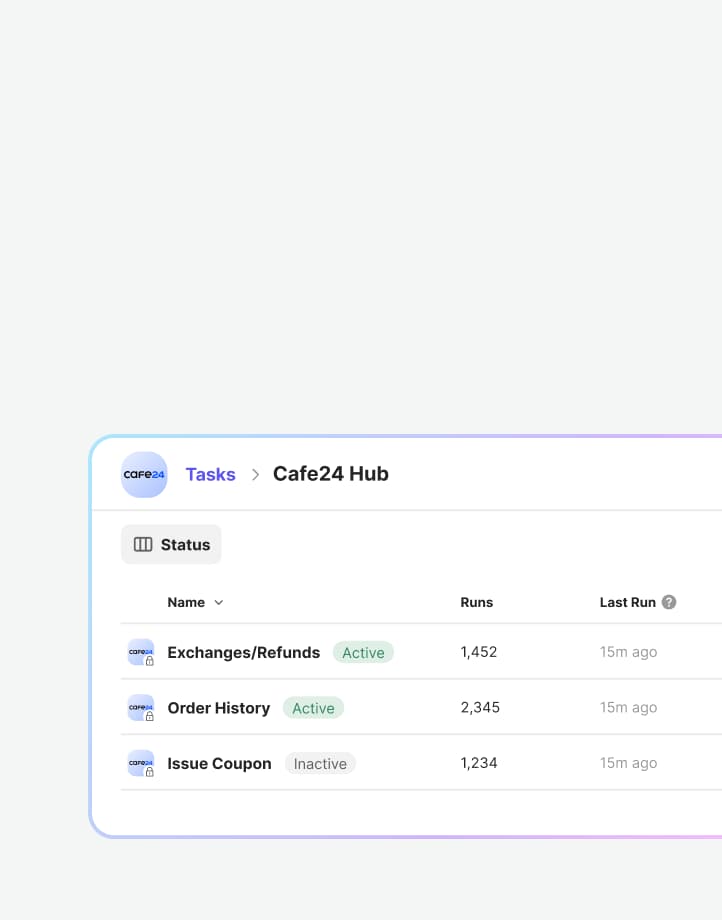Click the columns icon beside Status
The image size is (722, 920).
[143, 545]
